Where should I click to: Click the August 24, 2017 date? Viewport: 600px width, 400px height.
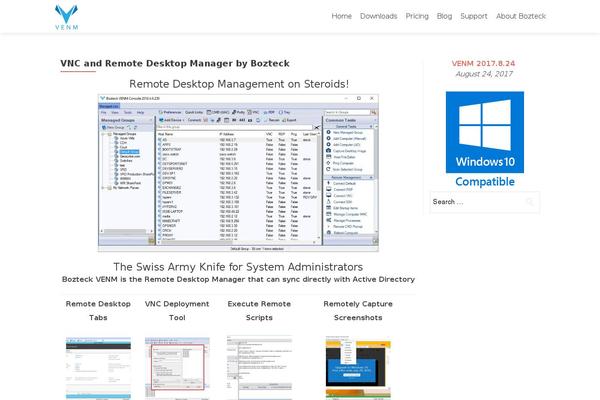[x=484, y=74]
